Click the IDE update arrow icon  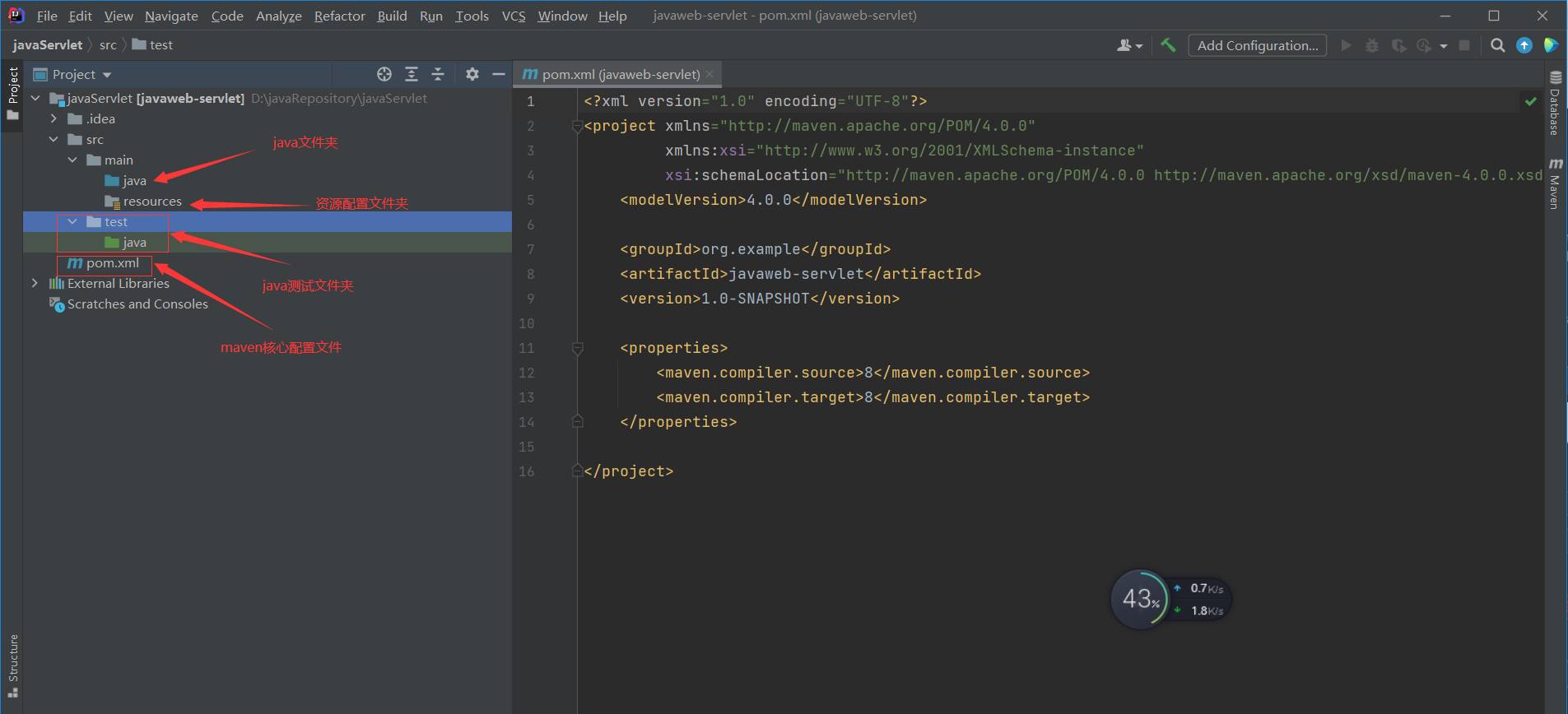[x=1524, y=45]
